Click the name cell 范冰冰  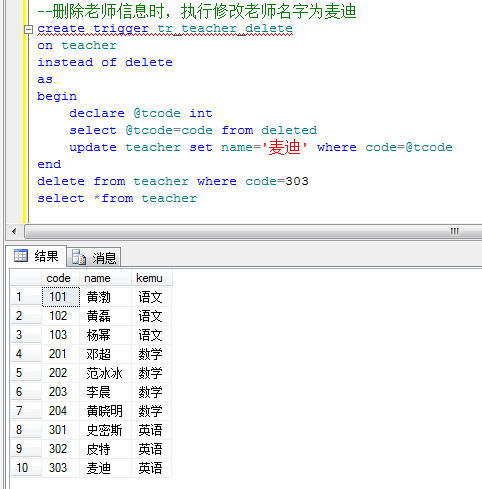click(x=105, y=373)
